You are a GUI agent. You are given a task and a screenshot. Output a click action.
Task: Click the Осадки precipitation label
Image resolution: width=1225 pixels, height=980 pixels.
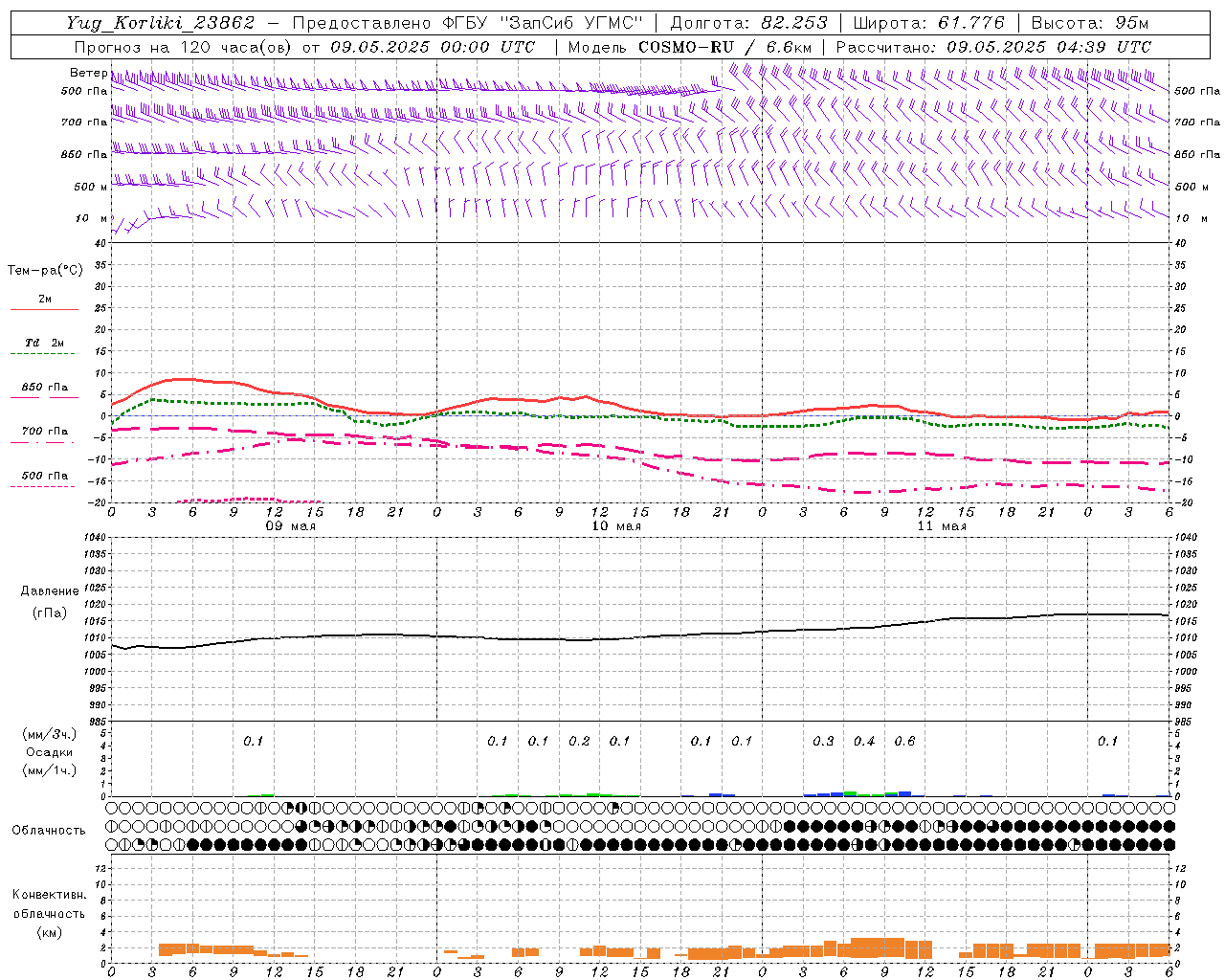point(50,752)
